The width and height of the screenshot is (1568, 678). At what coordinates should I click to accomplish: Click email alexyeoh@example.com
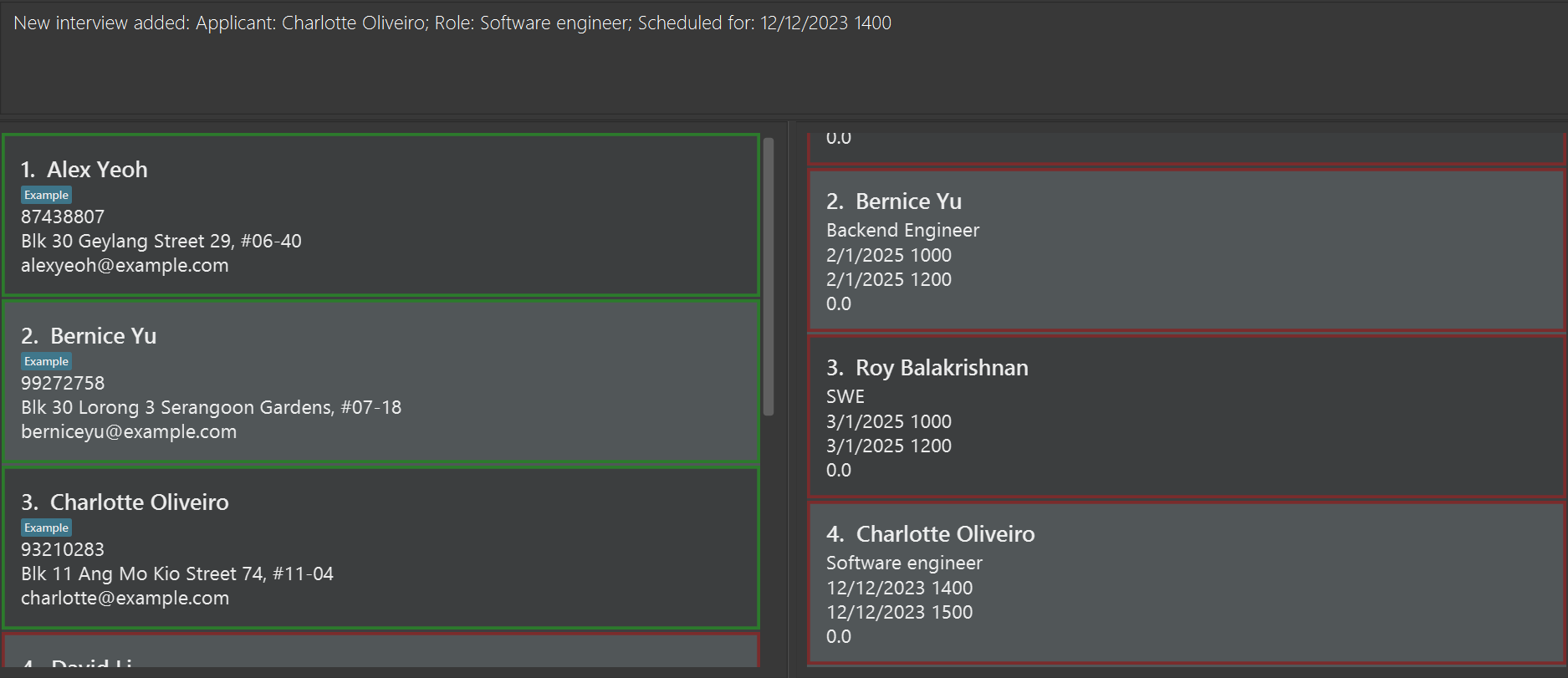coord(125,265)
